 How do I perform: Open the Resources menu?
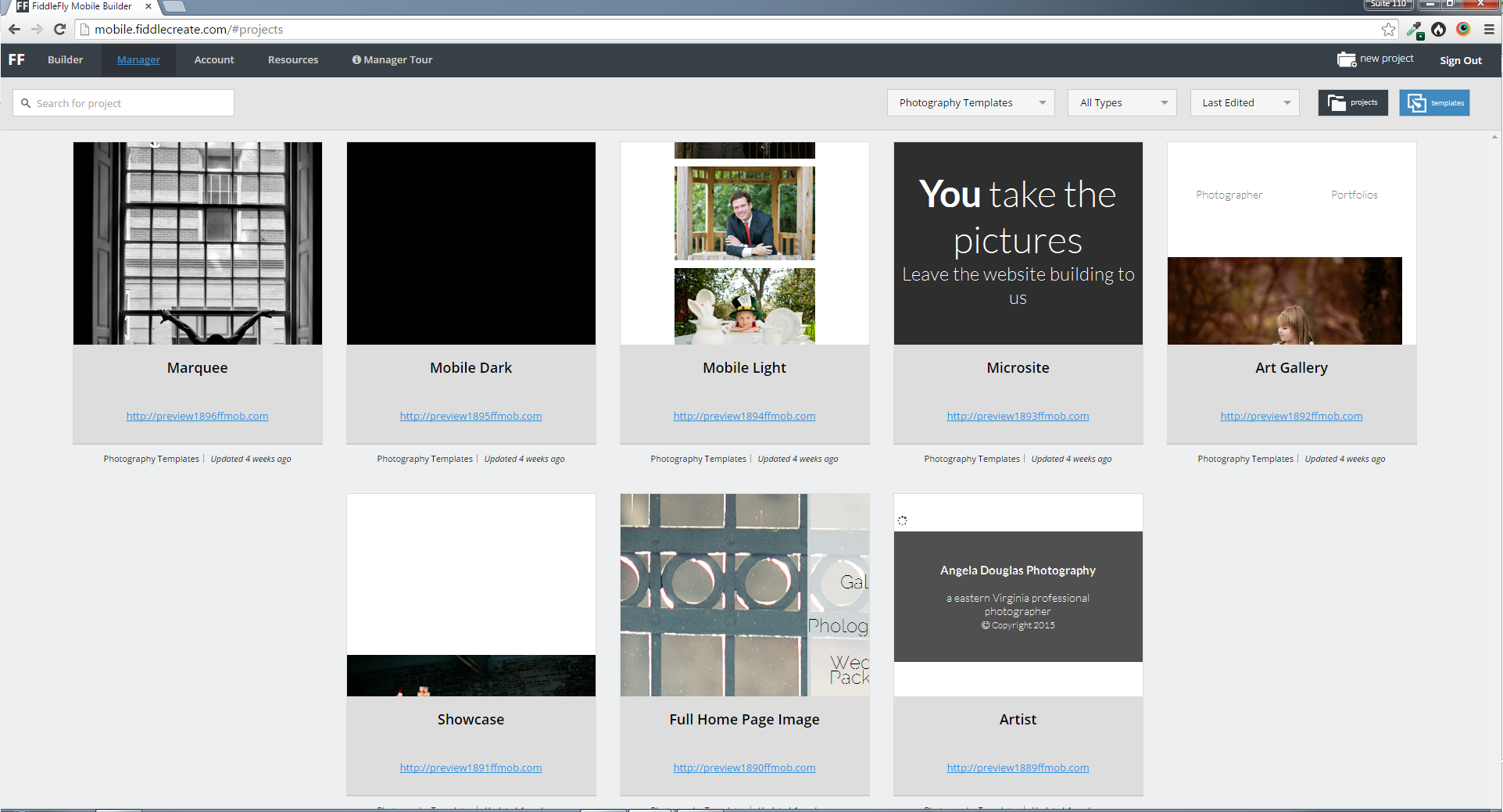point(293,59)
